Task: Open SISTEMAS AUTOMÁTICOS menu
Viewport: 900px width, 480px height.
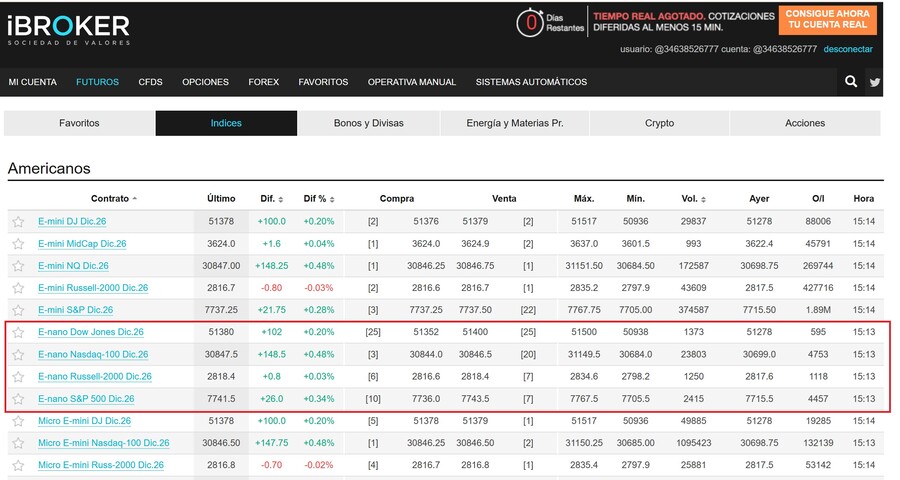Action: [x=532, y=82]
